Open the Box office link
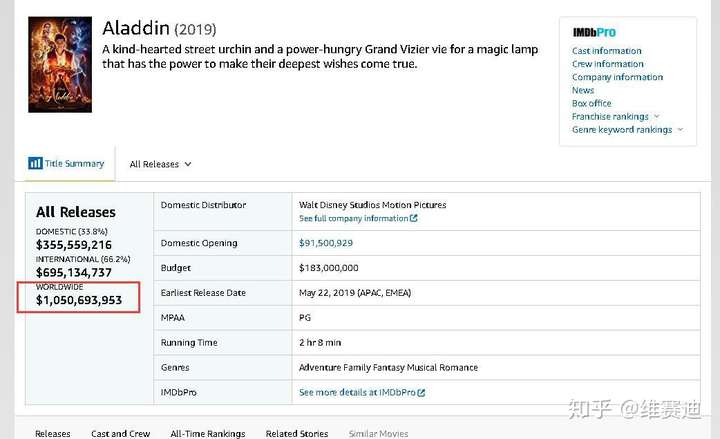The height and width of the screenshot is (439, 720). [x=591, y=103]
